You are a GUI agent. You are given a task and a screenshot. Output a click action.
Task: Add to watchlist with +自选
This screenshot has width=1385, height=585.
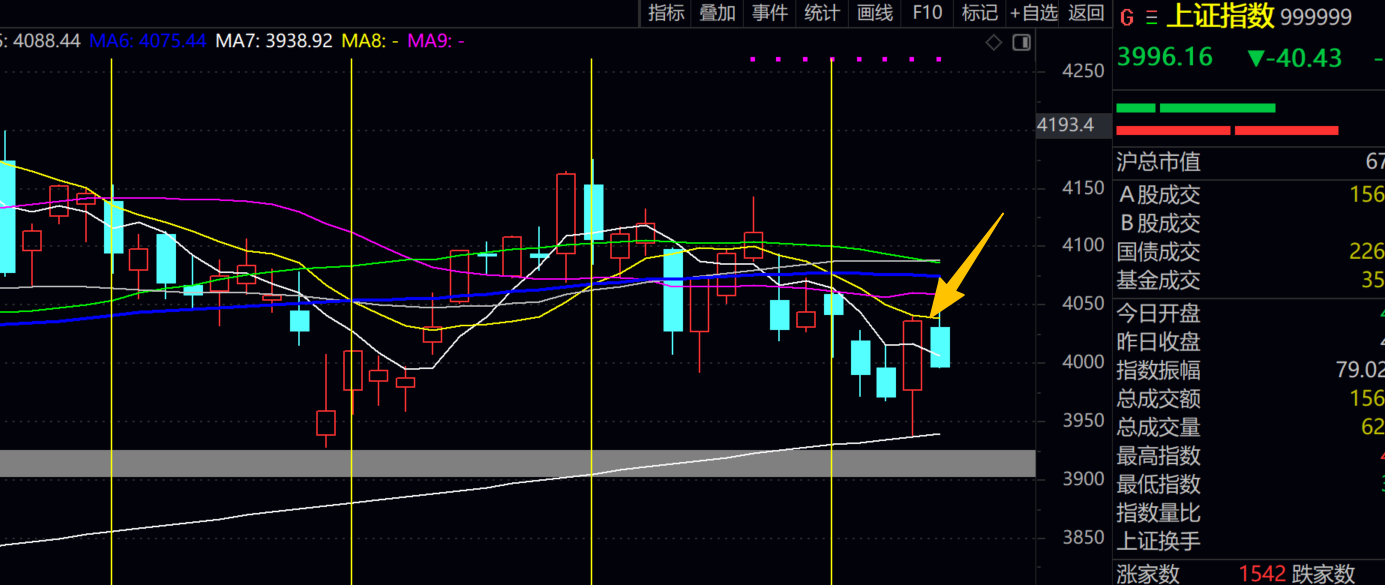(x=1033, y=13)
